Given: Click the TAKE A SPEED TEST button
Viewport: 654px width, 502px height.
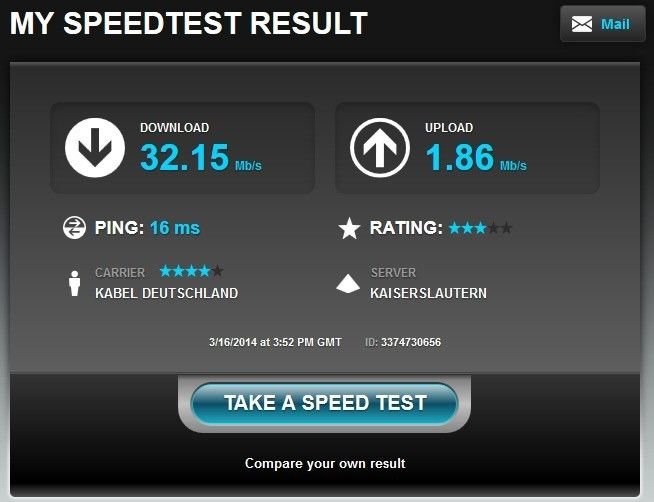Looking at the screenshot, I should (x=324, y=403).
